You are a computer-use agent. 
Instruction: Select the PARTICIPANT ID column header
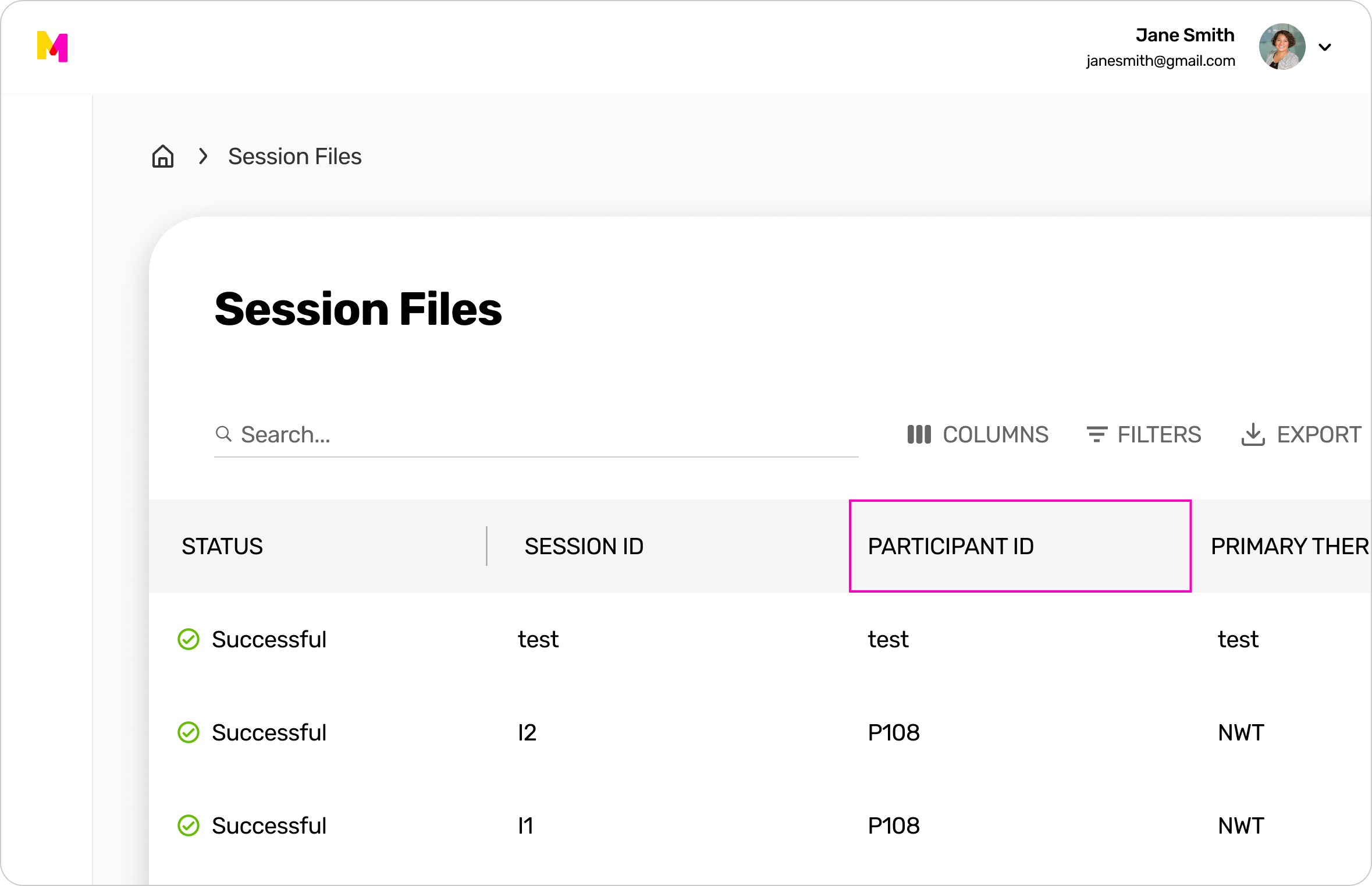coord(951,546)
